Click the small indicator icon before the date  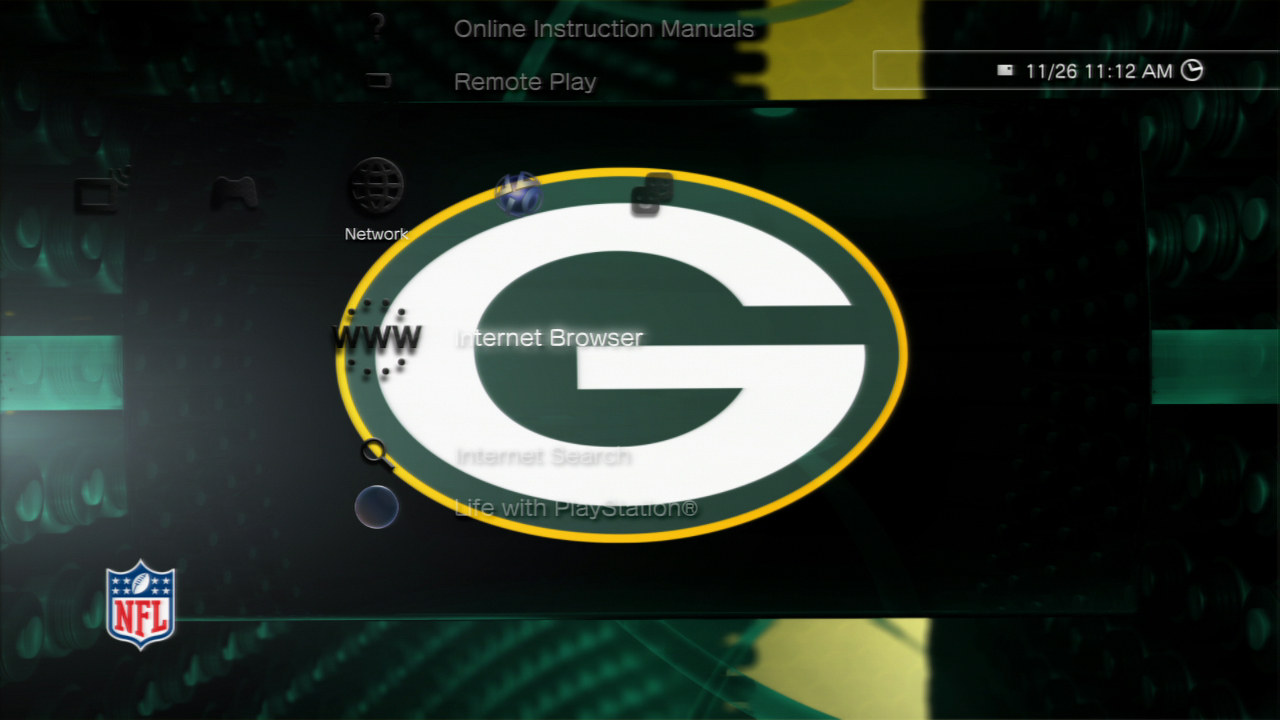[x=1005, y=70]
